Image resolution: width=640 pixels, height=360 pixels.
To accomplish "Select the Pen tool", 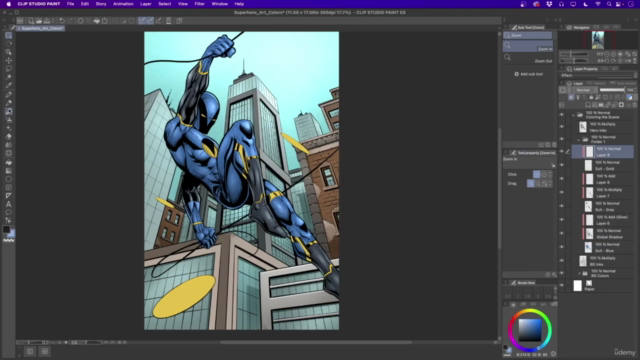I will [x=9, y=94].
